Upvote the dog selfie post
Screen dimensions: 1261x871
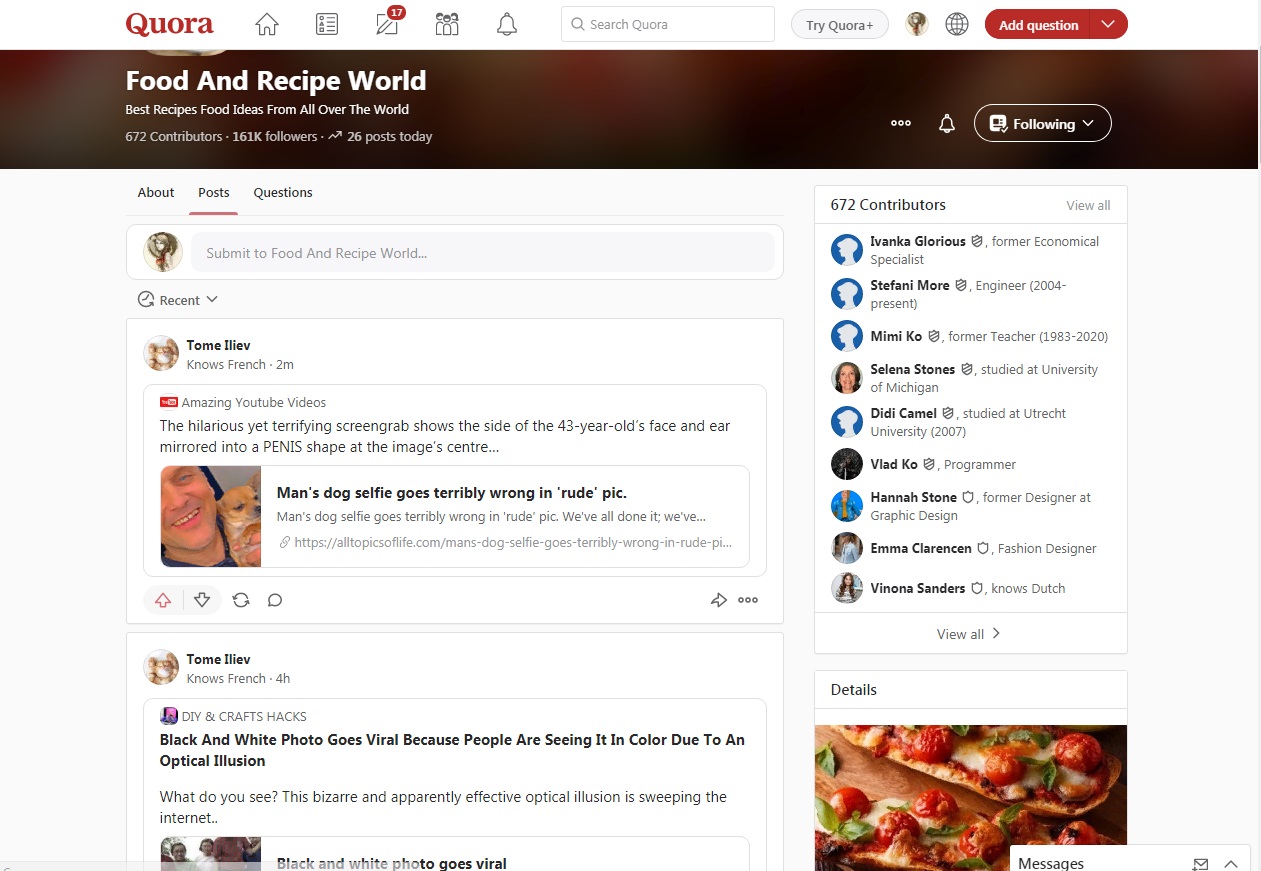(x=163, y=600)
